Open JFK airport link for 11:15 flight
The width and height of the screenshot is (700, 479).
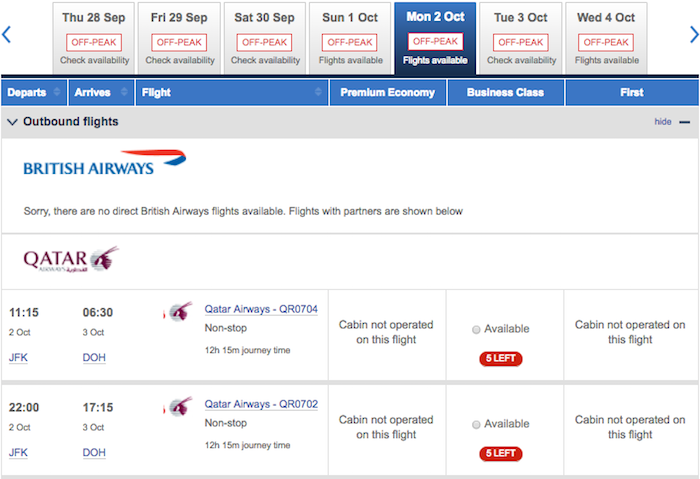click(18, 358)
